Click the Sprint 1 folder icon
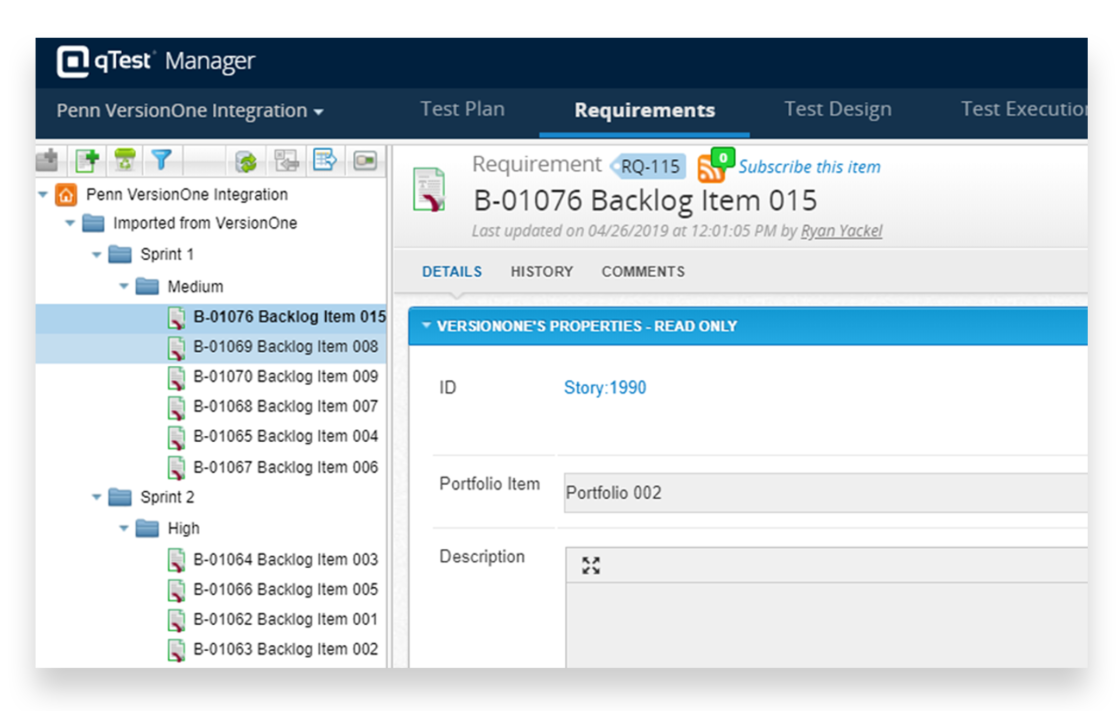1120x711 pixels. [x=120, y=254]
